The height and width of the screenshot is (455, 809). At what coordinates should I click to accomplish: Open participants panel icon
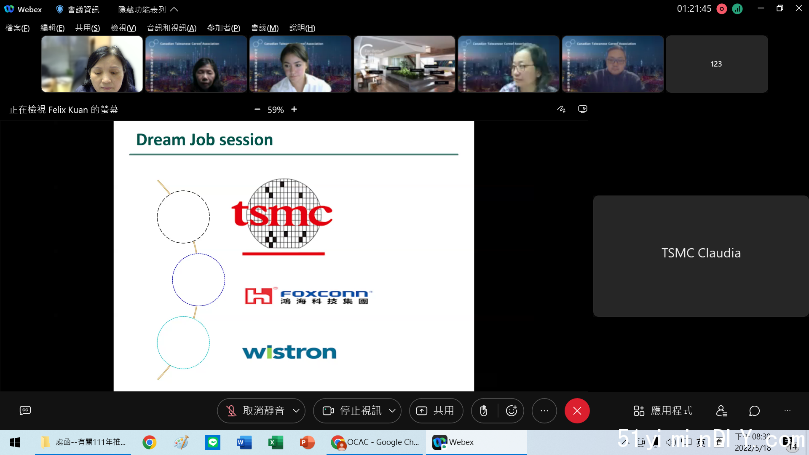[721, 411]
